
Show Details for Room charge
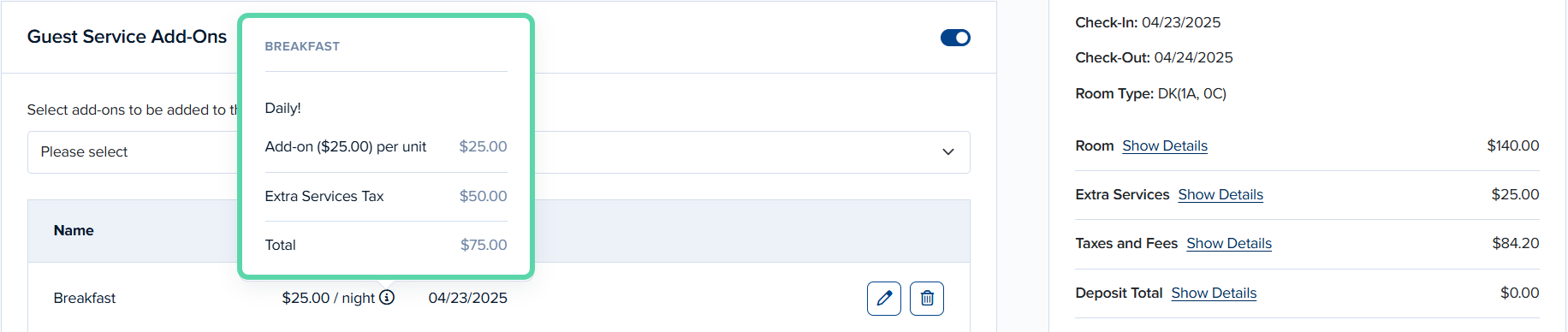[x=1165, y=145]
